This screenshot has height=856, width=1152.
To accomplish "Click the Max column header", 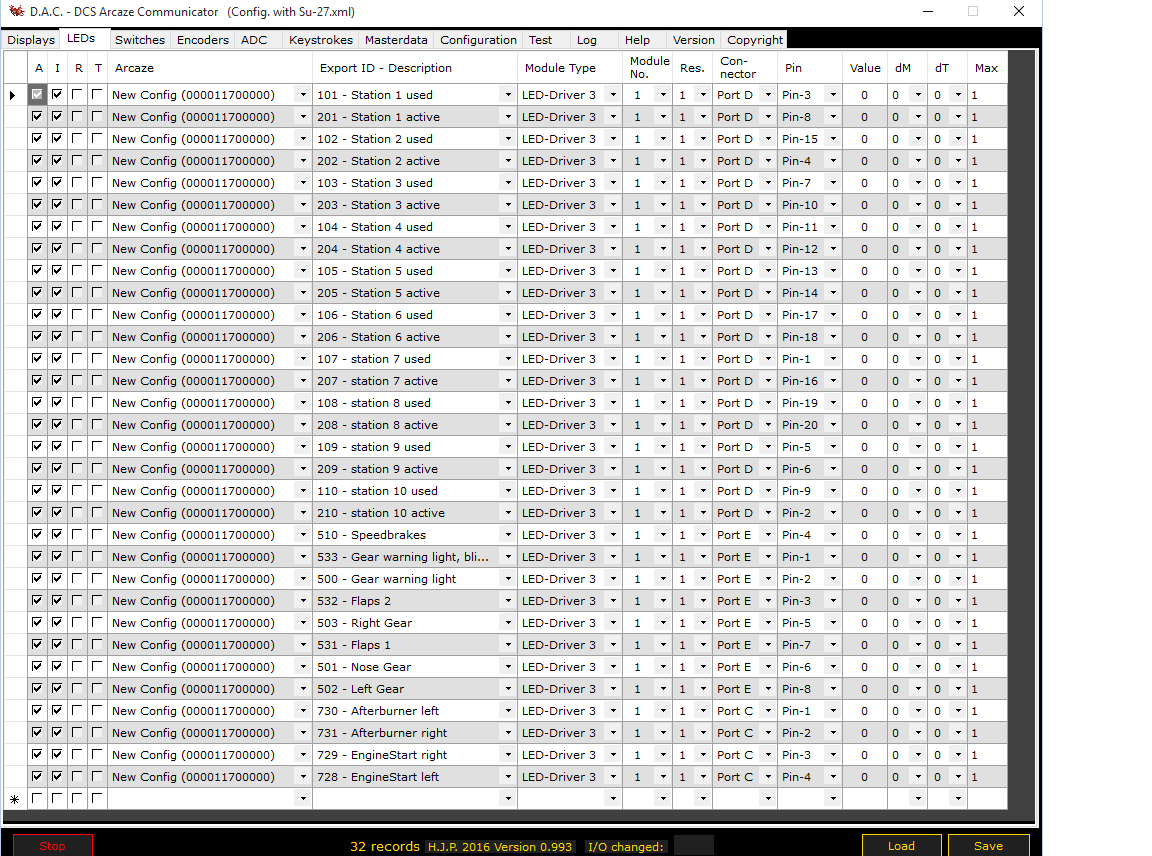I will 987,68.
